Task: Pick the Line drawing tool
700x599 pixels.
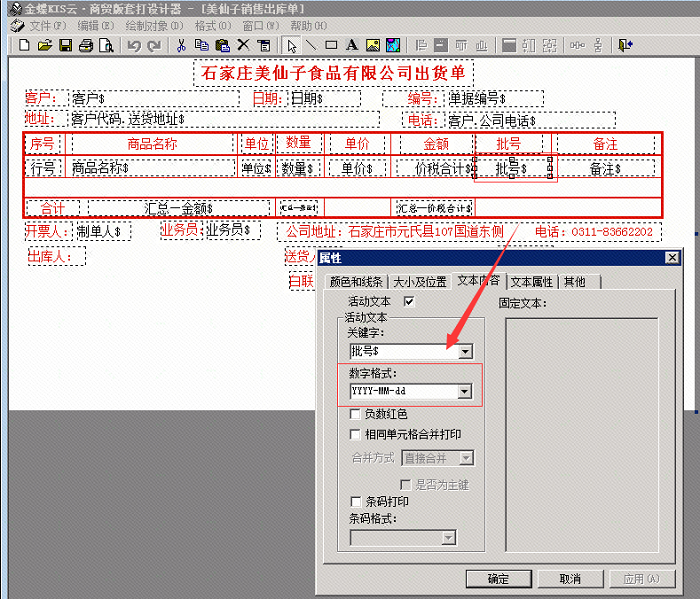Action: [311, 45]
